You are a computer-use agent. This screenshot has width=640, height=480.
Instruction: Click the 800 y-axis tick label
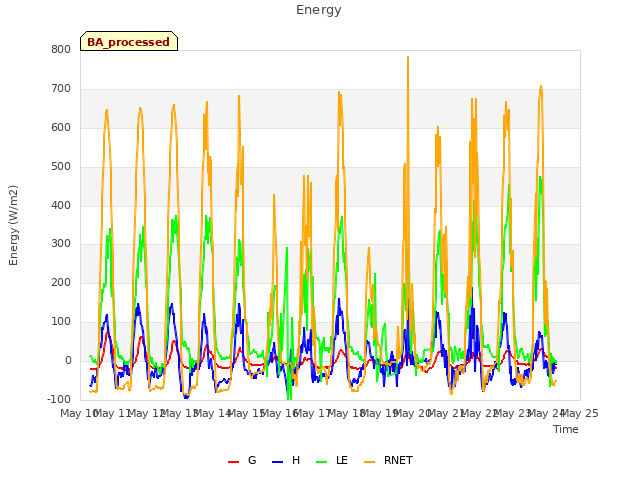[x=61, y=50]
